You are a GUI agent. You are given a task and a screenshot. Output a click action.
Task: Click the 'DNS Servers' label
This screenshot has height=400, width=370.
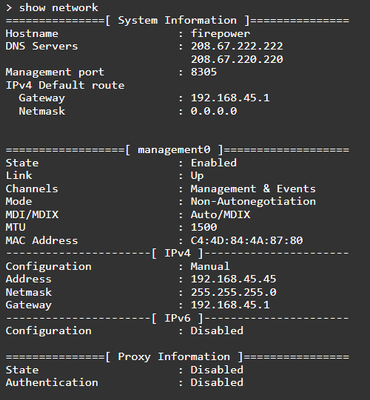[x=42, y=46]
